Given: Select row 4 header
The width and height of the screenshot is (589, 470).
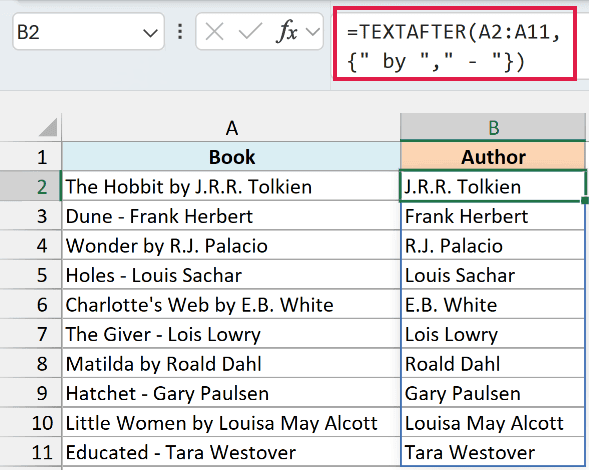Looking at the screenshot, I should coord(30,245).
